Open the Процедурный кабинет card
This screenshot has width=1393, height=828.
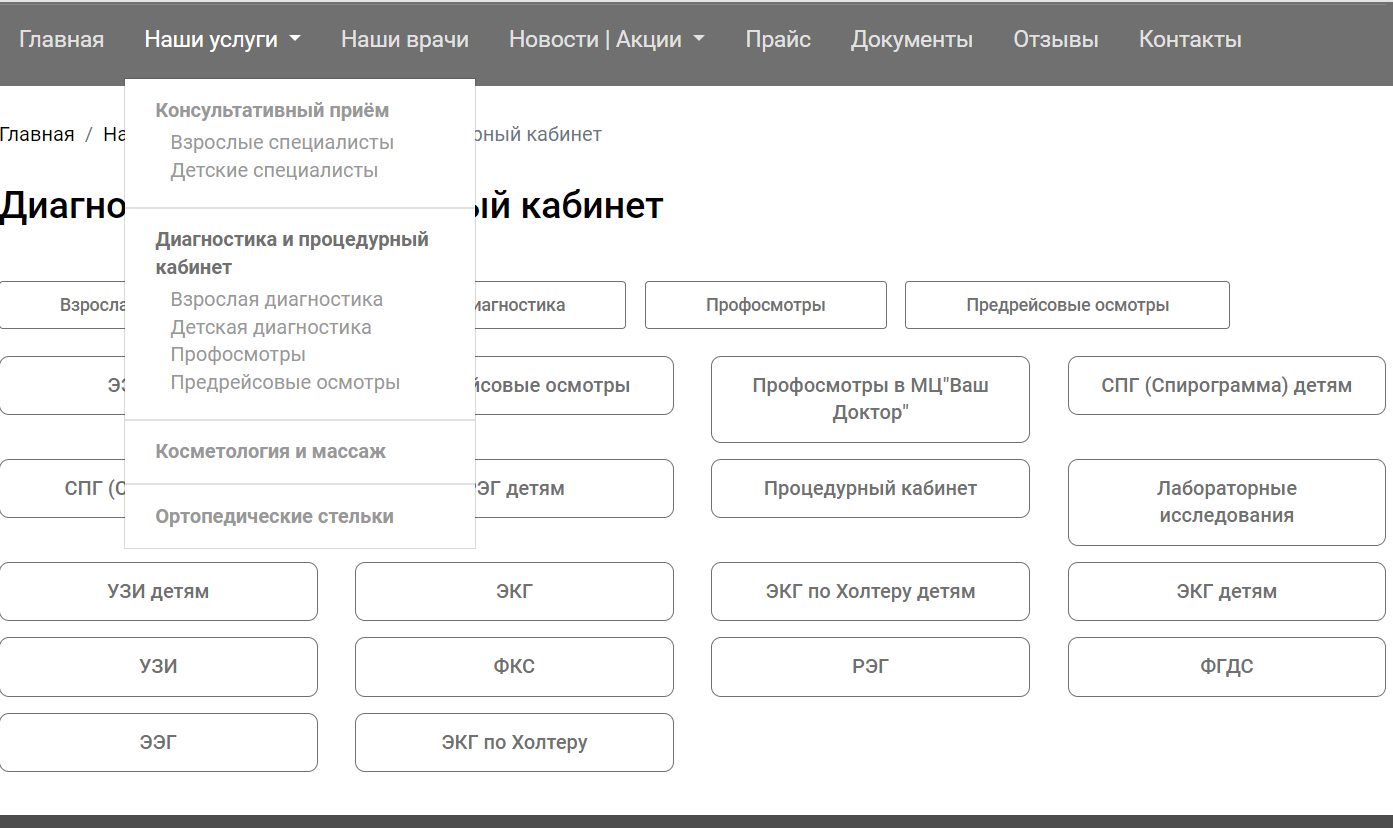869,489
